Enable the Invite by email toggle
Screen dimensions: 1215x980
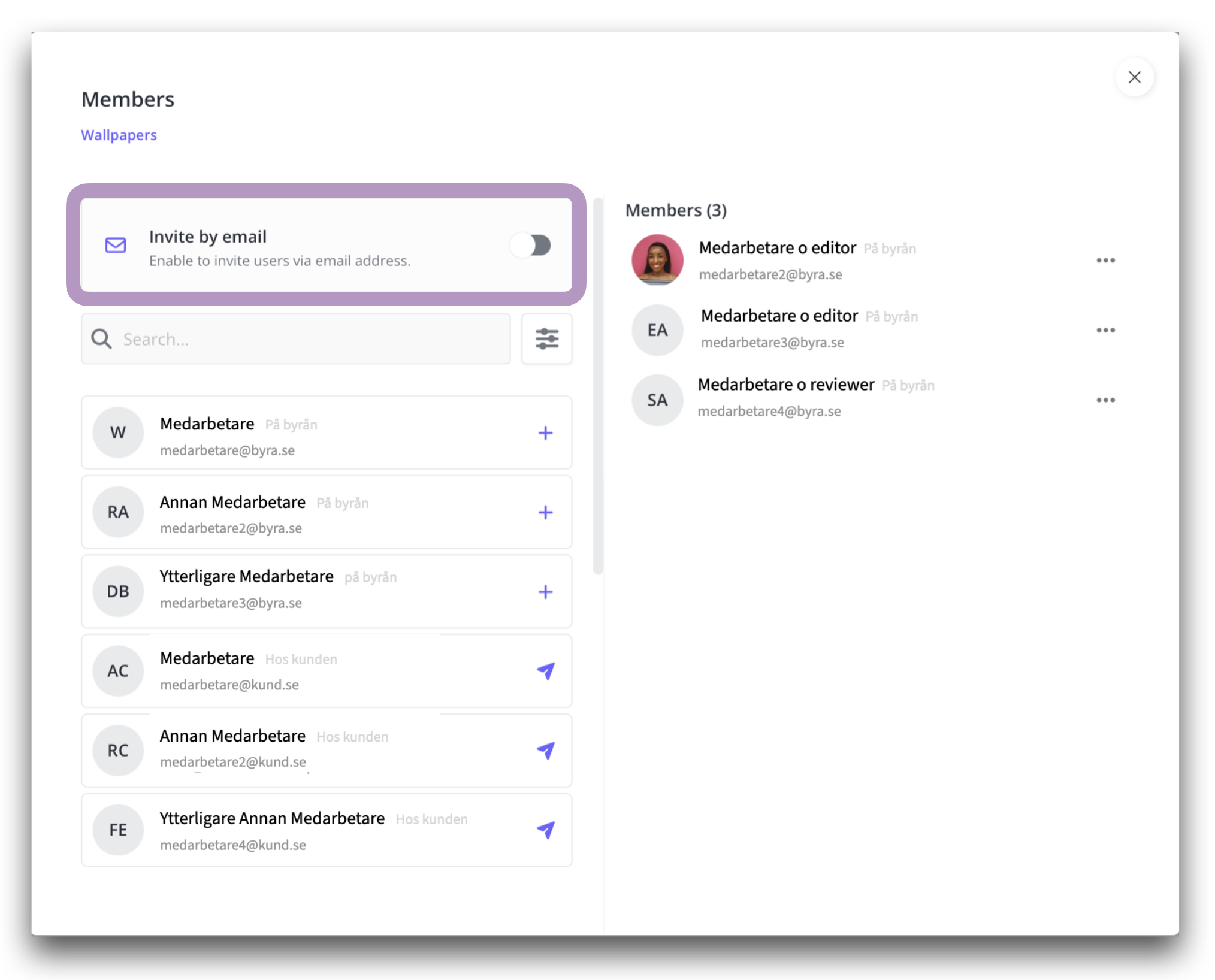tap(531, 245)
